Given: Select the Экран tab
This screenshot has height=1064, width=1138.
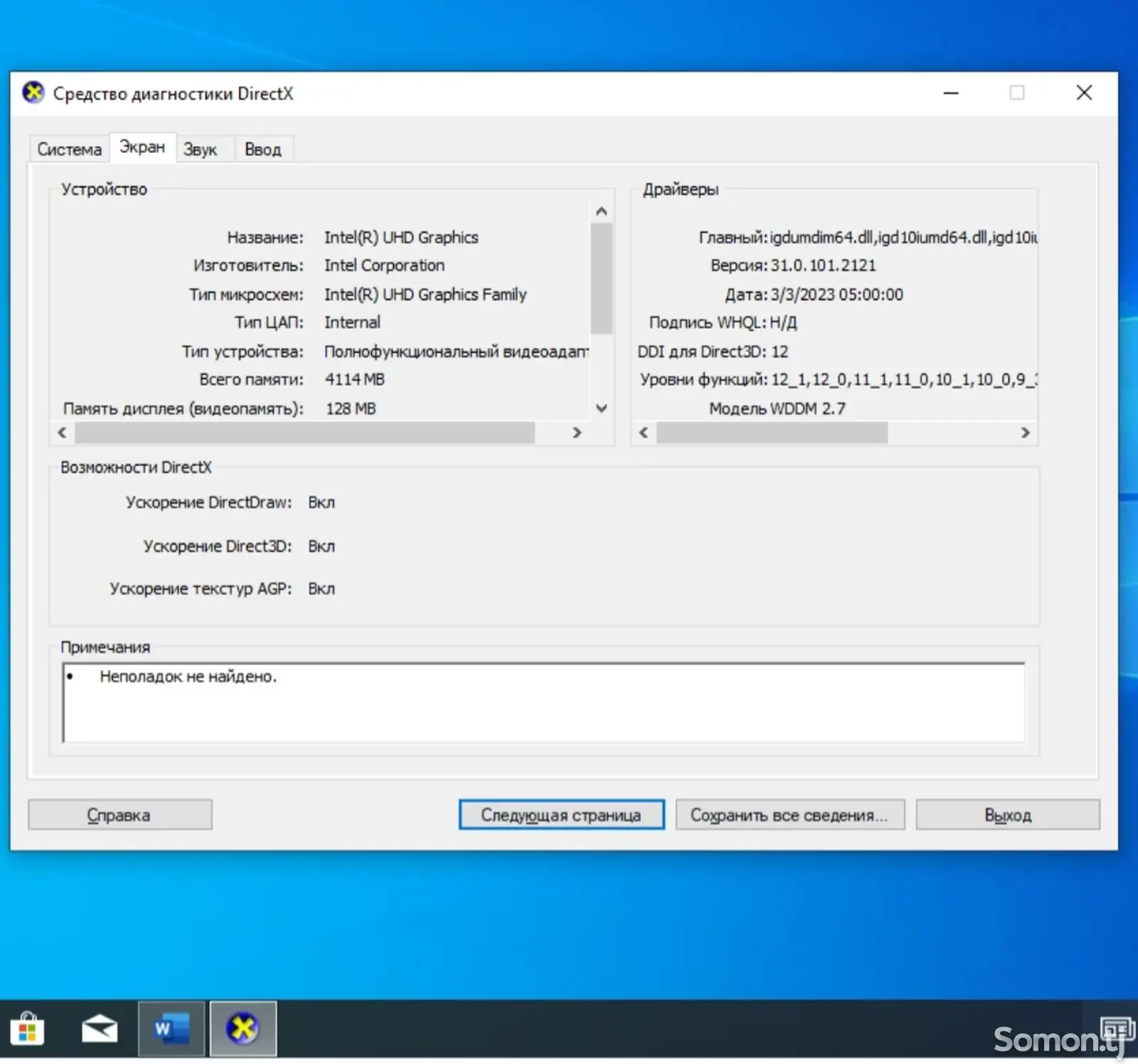Looking at the screenshot, I should tap(142, 147).
